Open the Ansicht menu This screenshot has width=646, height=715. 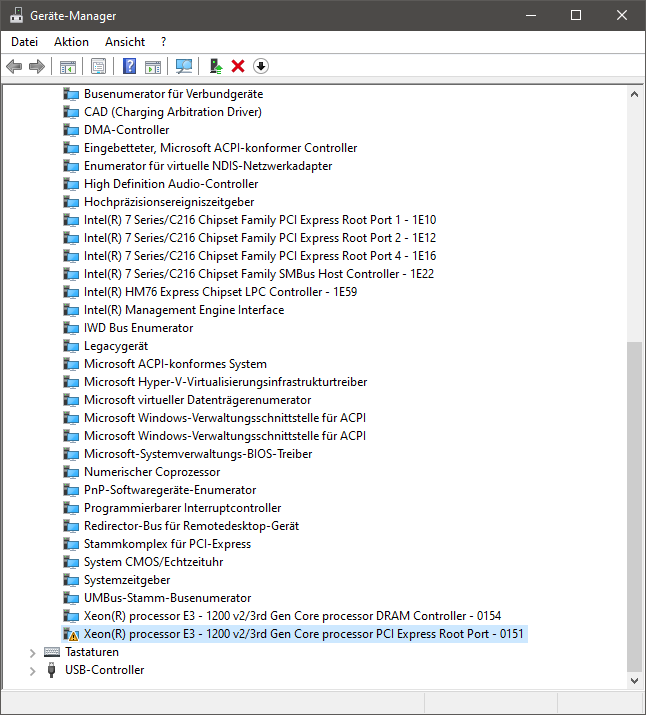(125, 42)
